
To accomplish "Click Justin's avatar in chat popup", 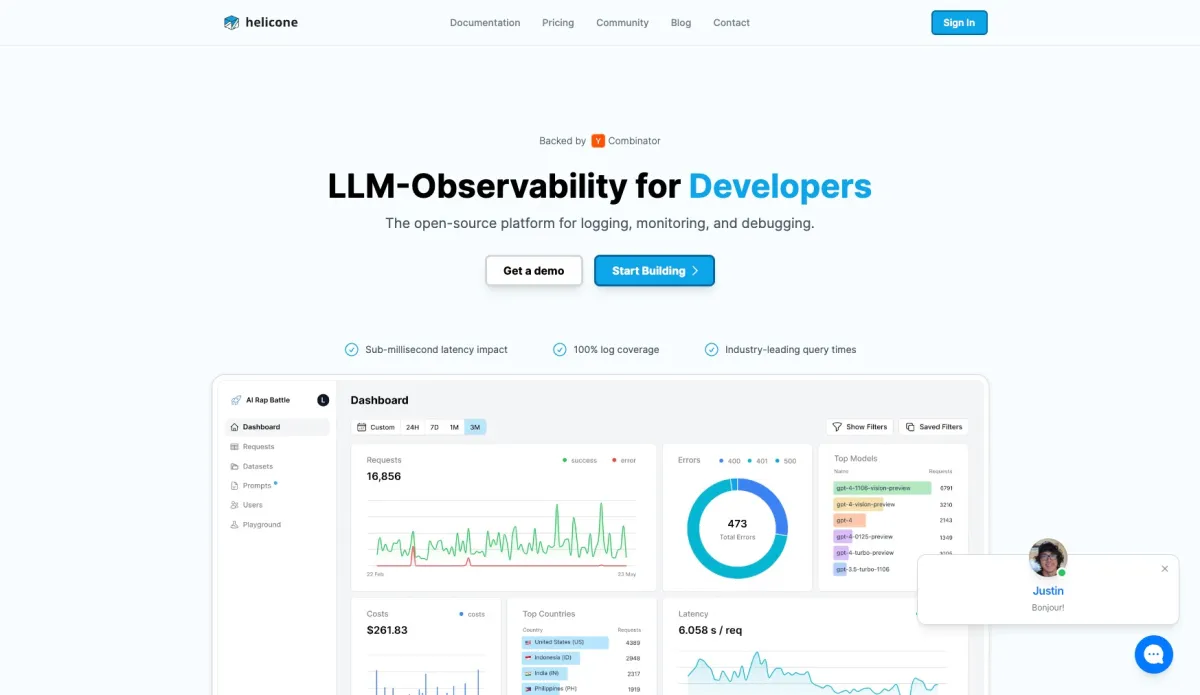I will [x=1048, y=558].
